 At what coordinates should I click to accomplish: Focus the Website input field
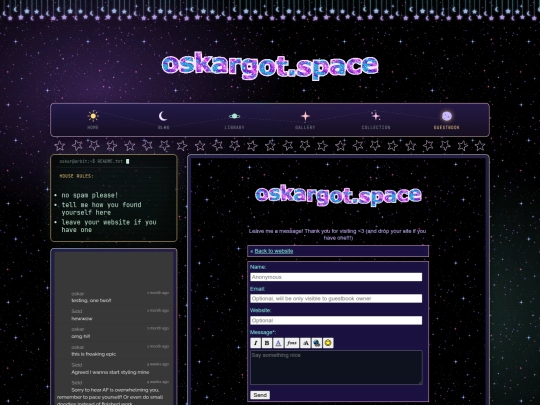[336, 320]
